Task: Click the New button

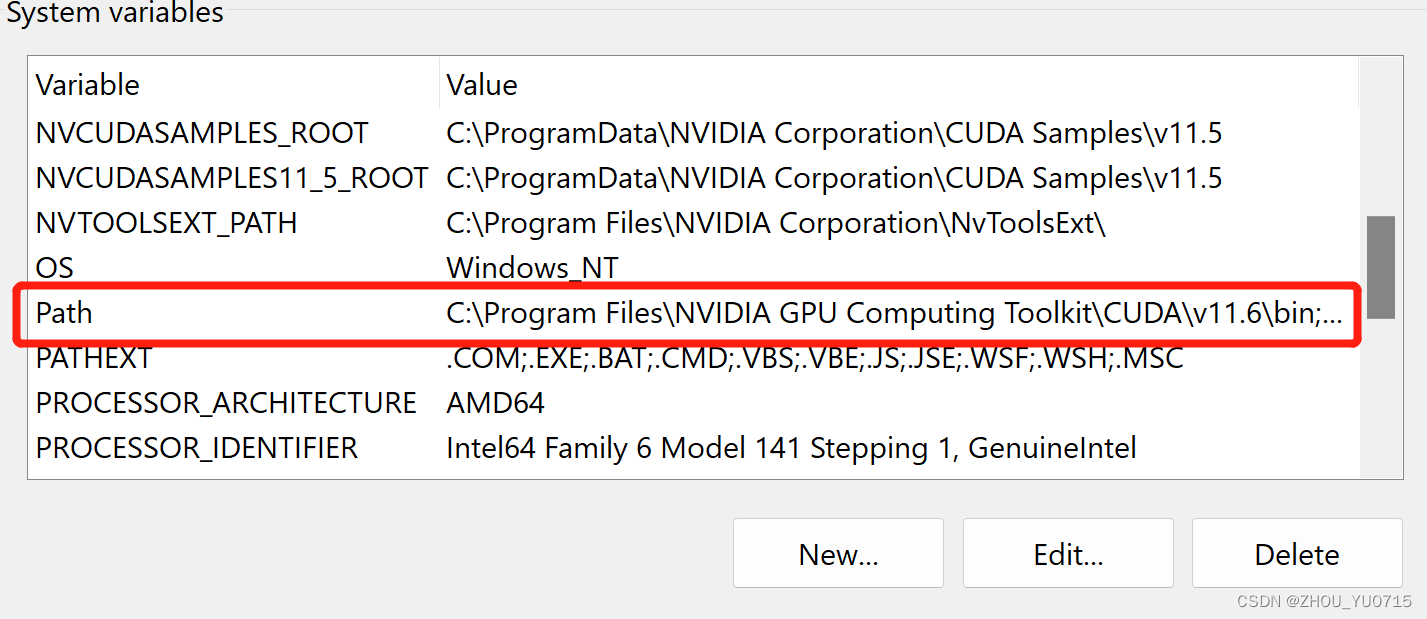Action: pos(838,553)
